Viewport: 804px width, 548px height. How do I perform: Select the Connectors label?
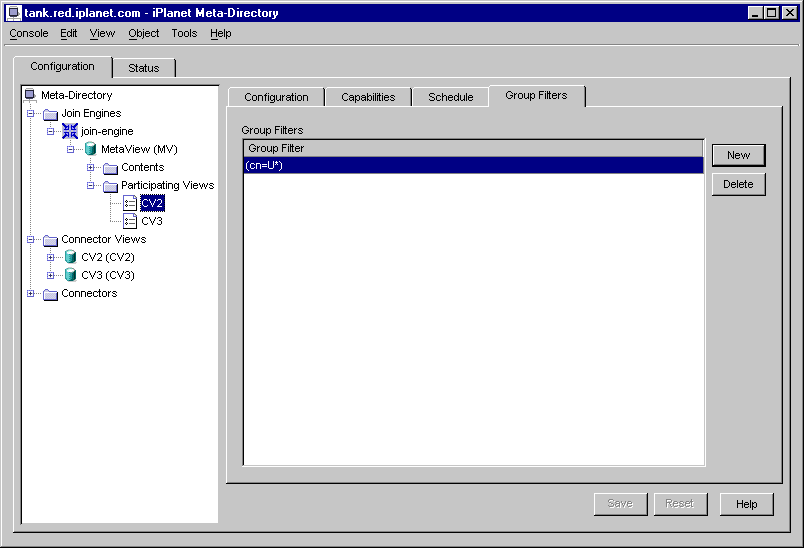(89, 293)
